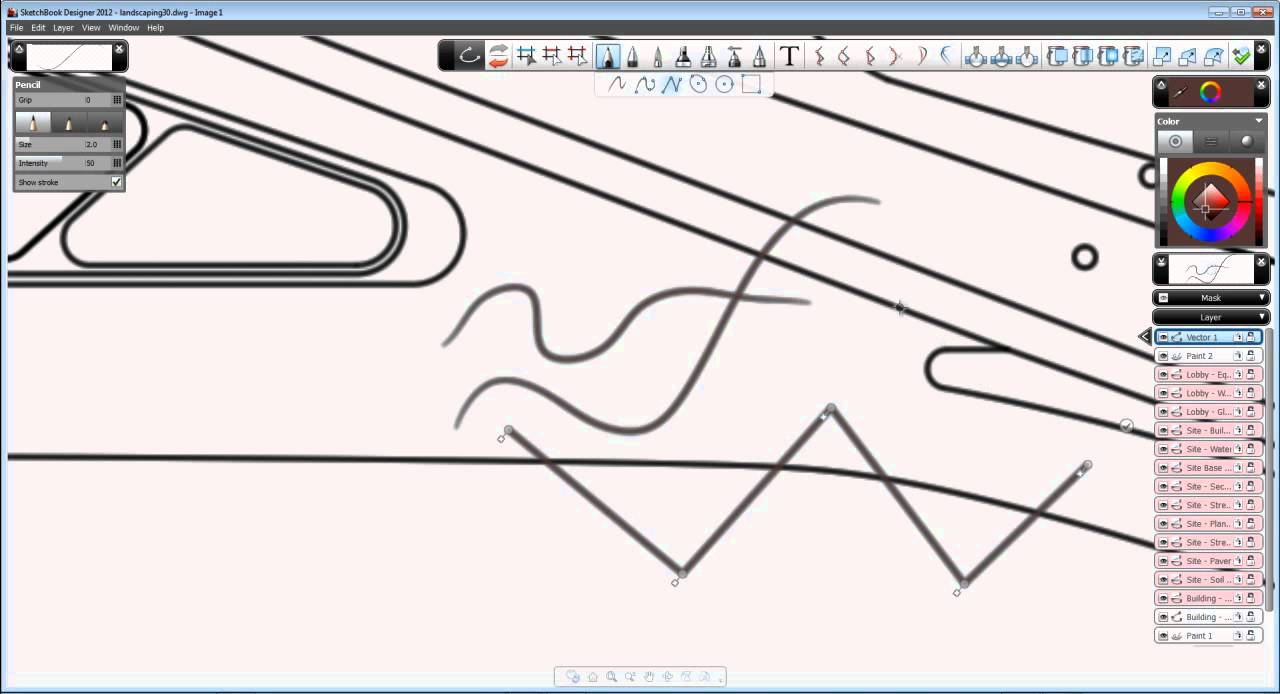Screen dimensions: 1280x694
Task: Uncheck the Show stroke option
Action: 116,182
